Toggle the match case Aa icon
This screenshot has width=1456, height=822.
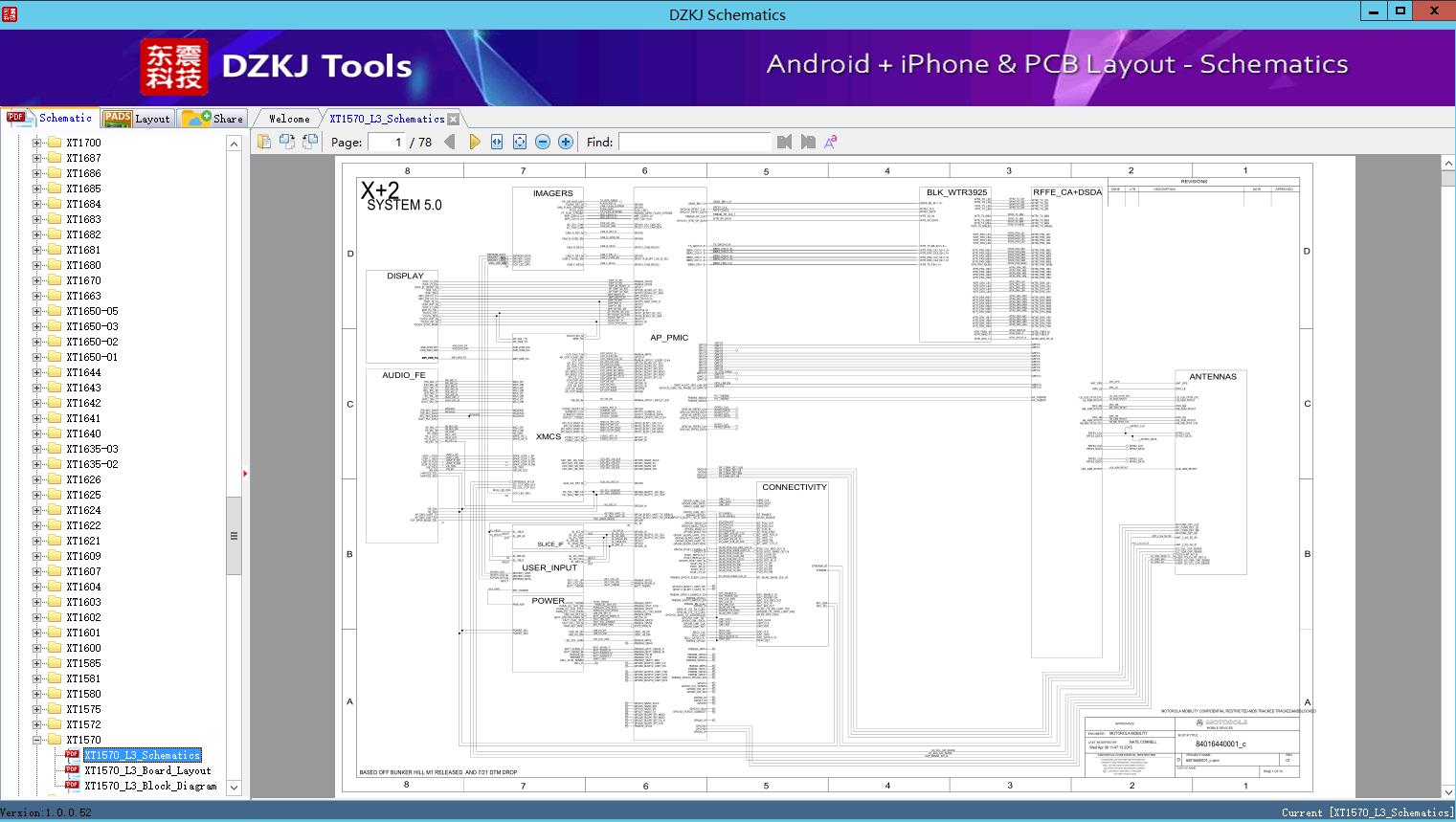(831, 142)
